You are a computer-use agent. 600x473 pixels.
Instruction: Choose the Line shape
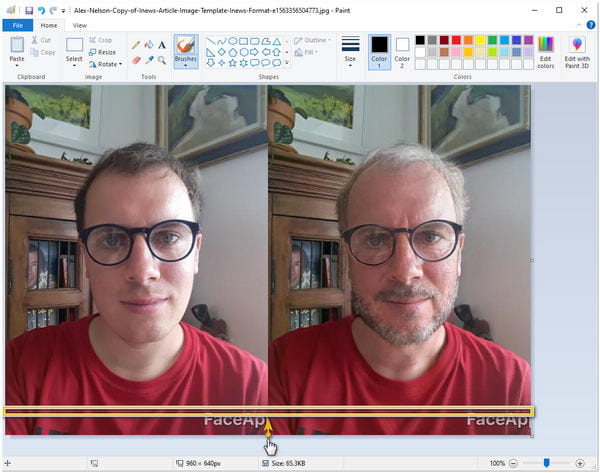tap(210, 41)
